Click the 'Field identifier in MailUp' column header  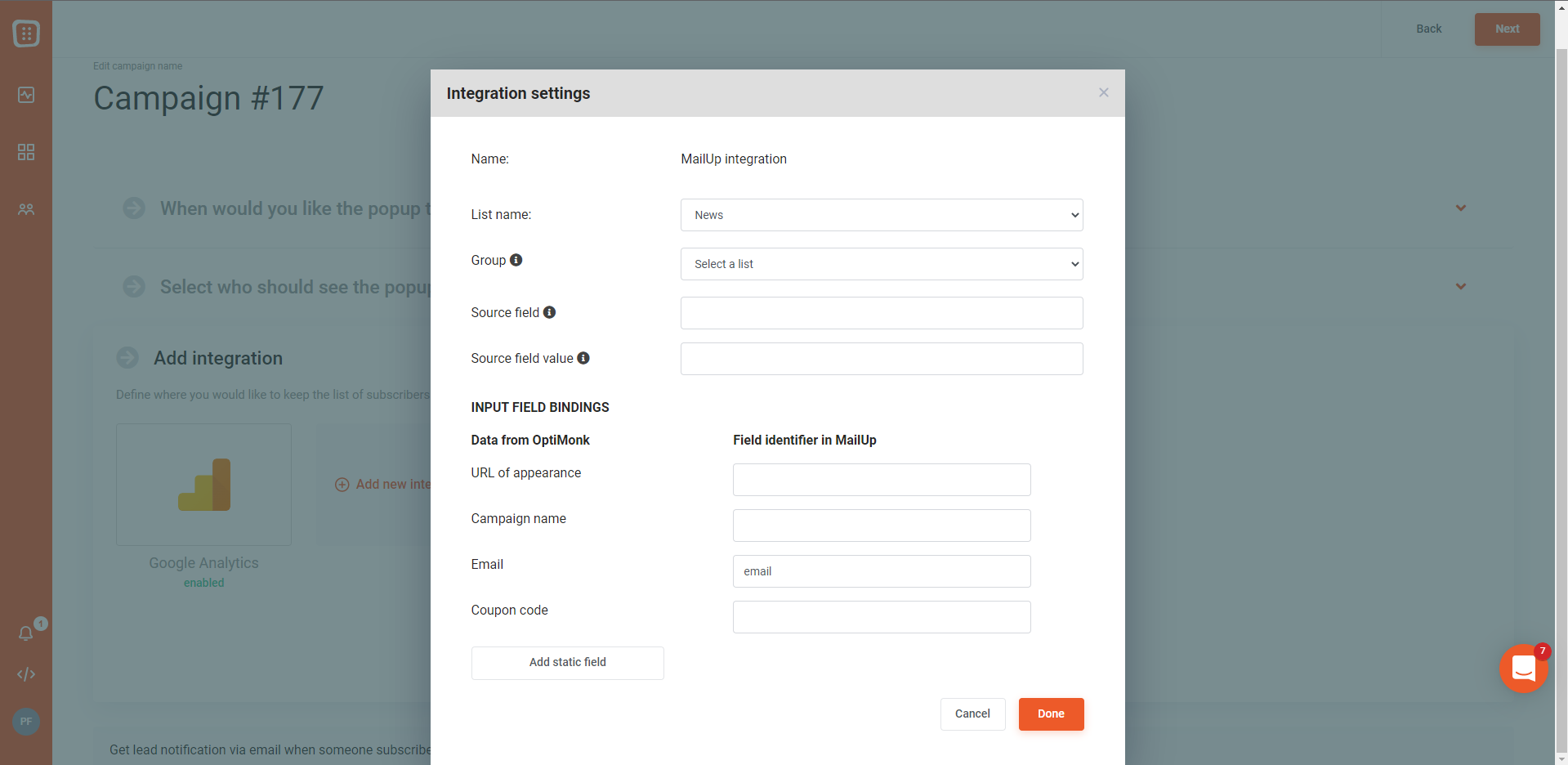pos(805,440)
